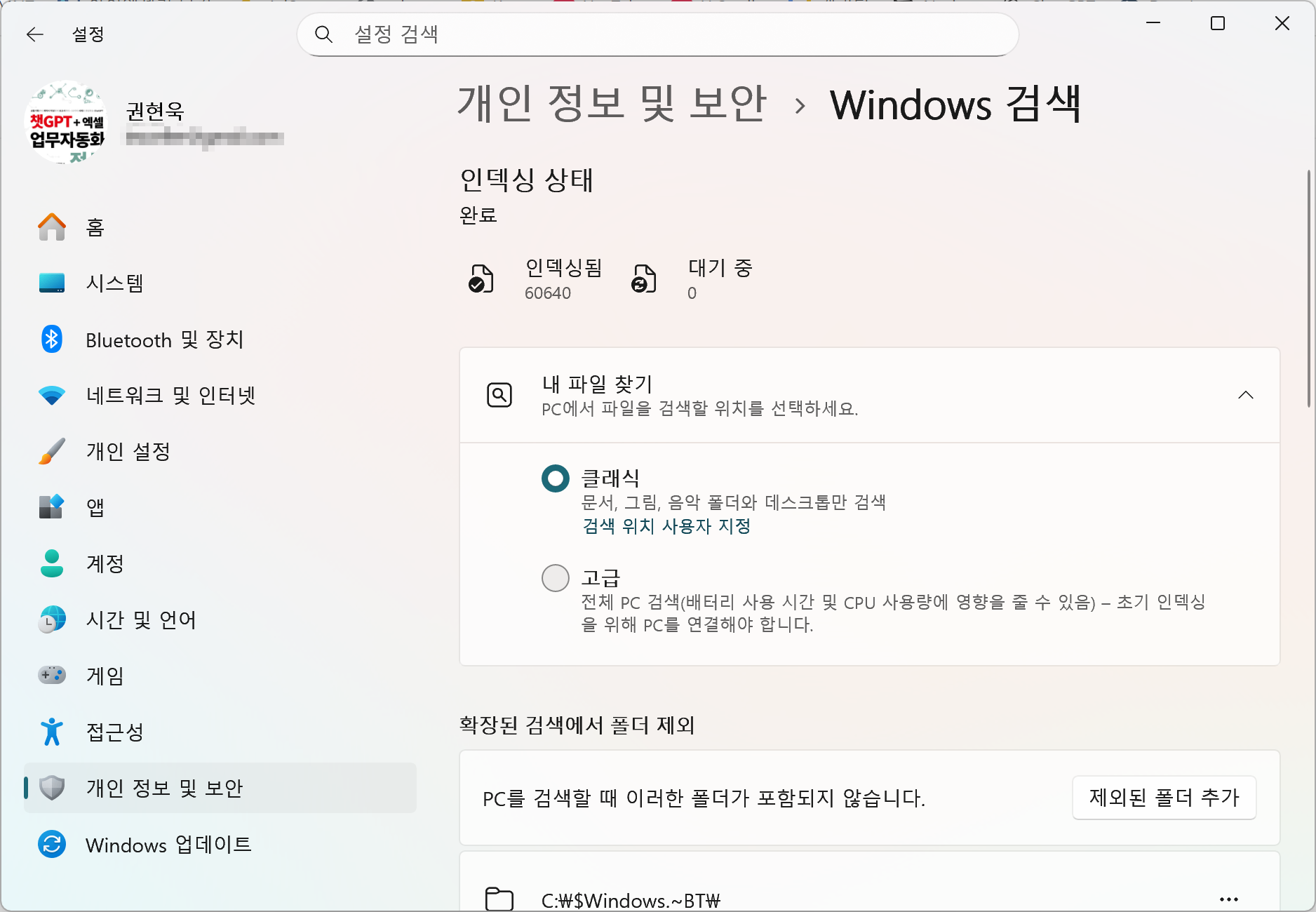Click the 완료 indexing status text

tap(478, 215)
